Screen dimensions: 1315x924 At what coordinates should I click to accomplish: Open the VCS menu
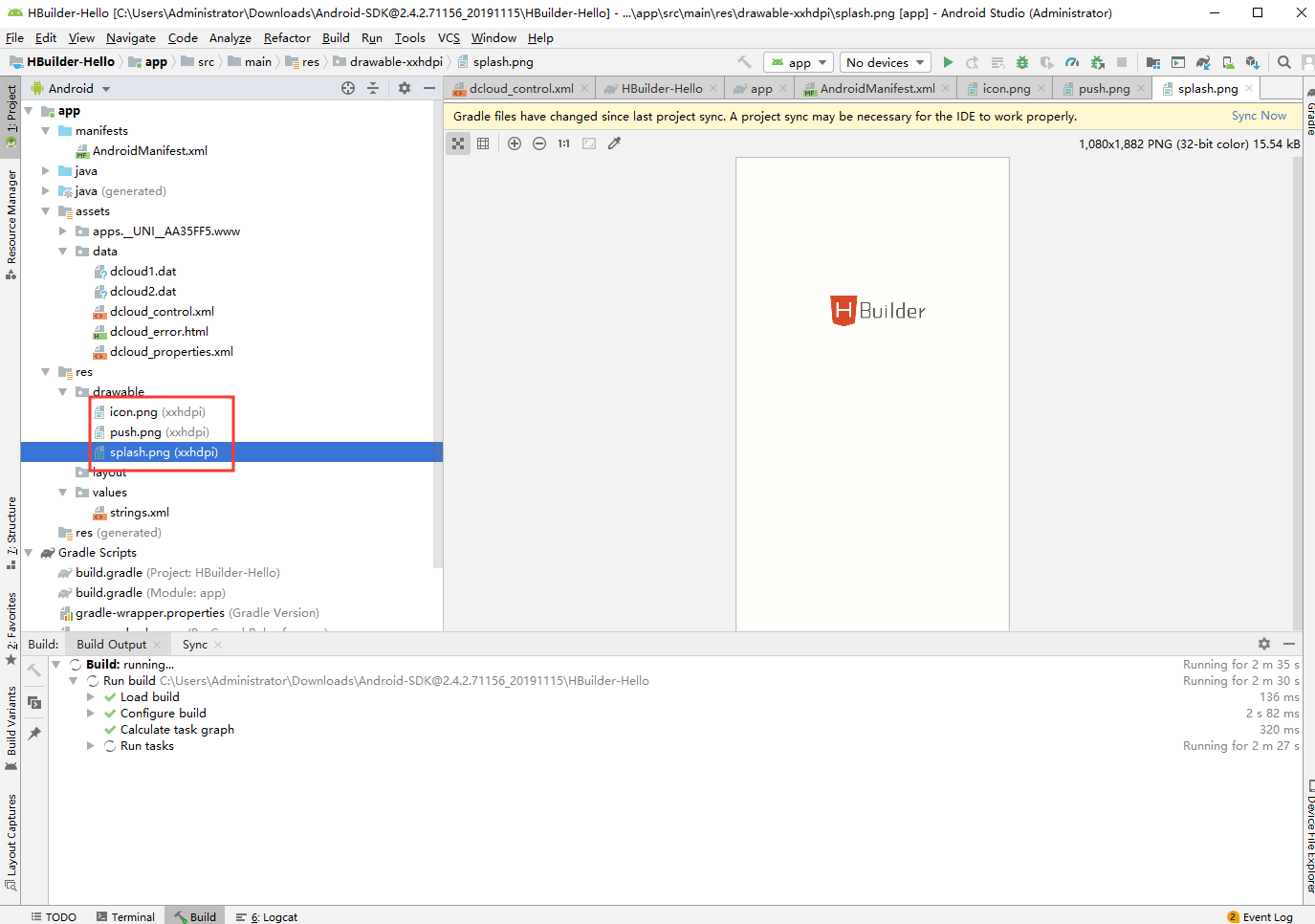tap(449, 38)
